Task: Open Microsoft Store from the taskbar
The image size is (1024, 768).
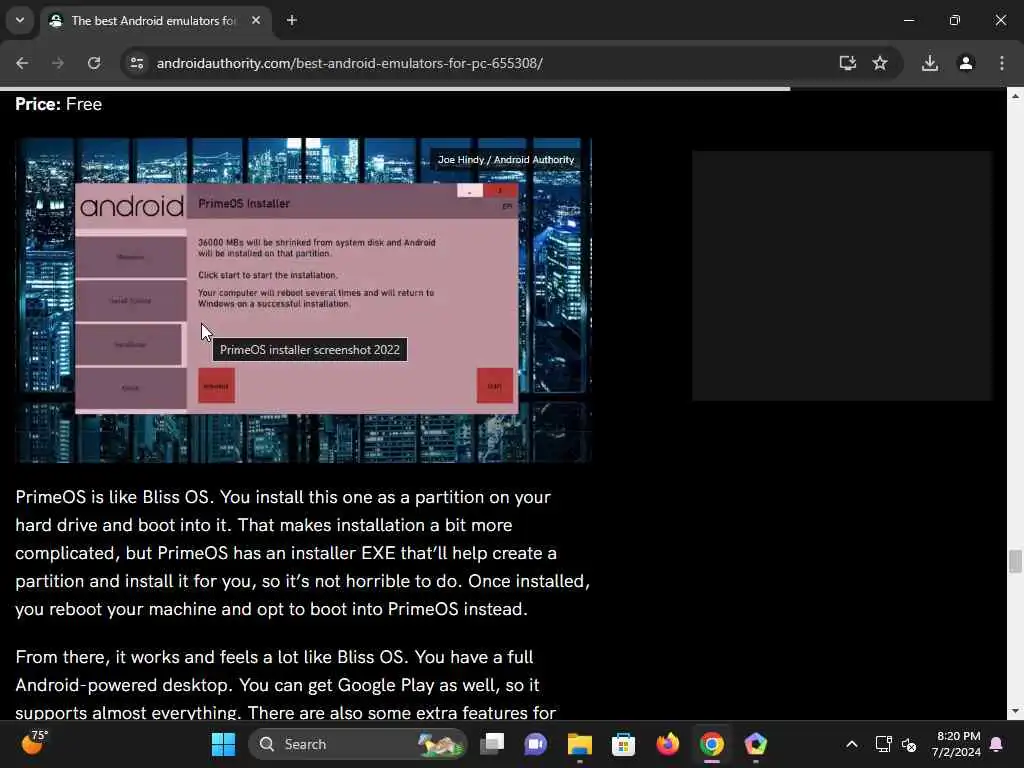Action: (x=623, y=744)
